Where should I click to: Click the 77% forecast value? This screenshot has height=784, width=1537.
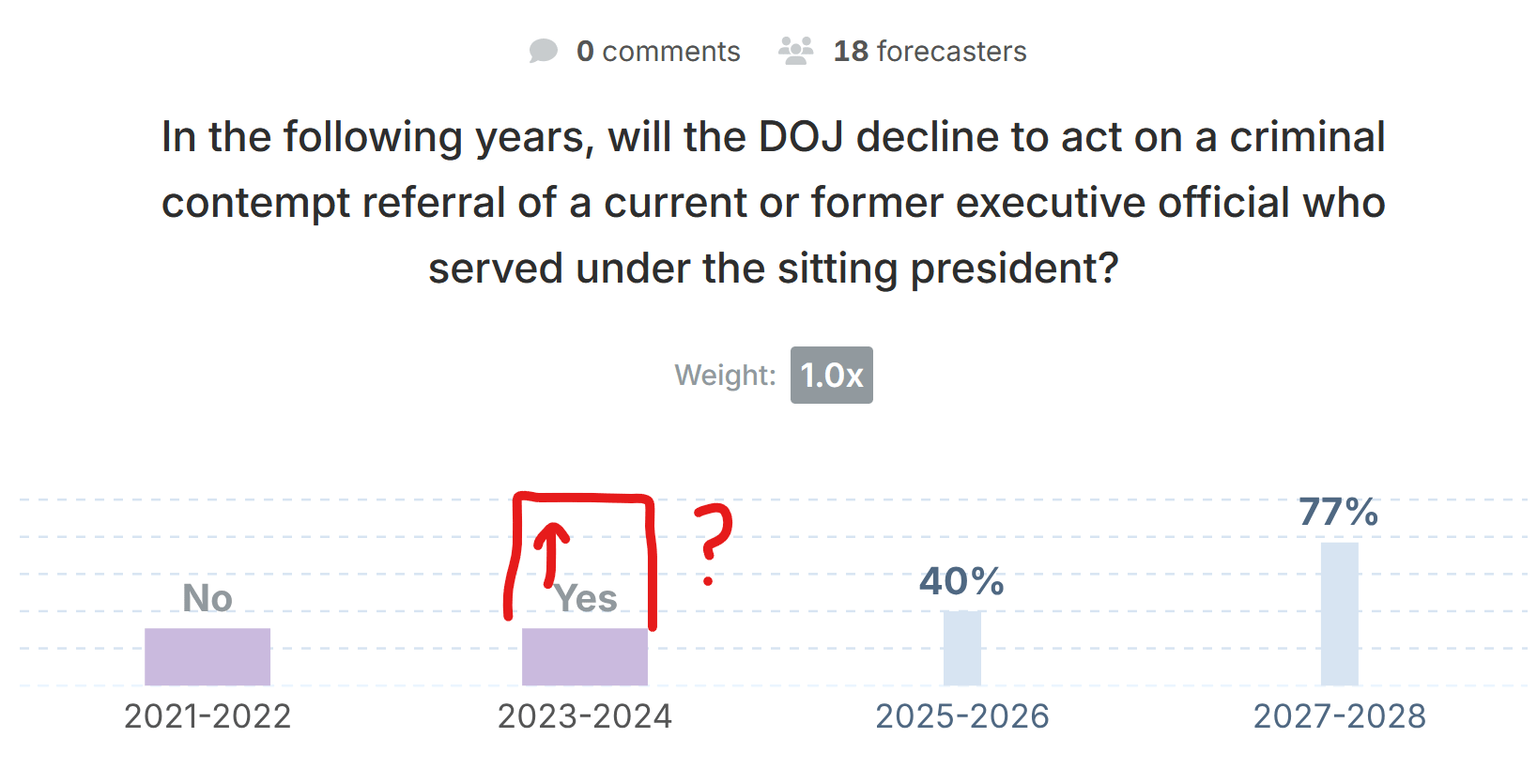tap(1339, 513)
